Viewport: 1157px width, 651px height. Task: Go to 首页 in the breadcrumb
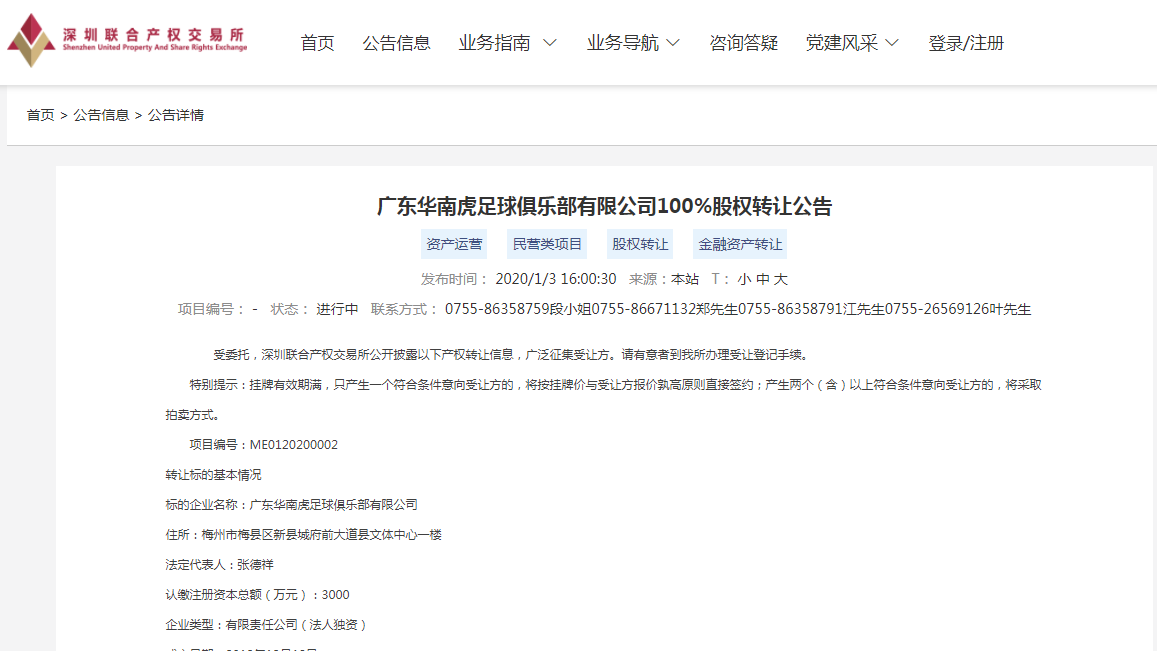click(x=41, y=115)
